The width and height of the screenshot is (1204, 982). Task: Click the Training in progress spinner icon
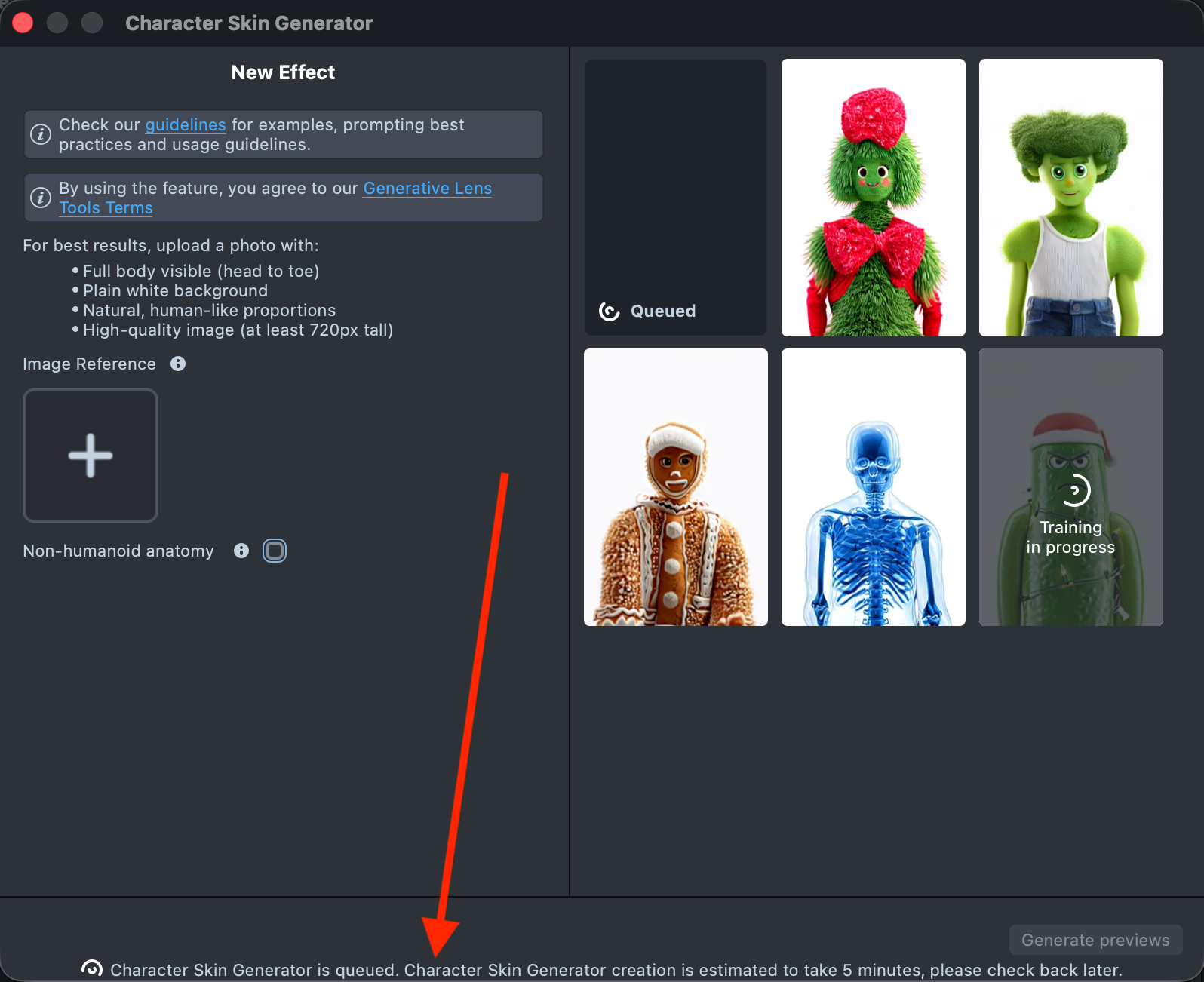coord(1076,491)
